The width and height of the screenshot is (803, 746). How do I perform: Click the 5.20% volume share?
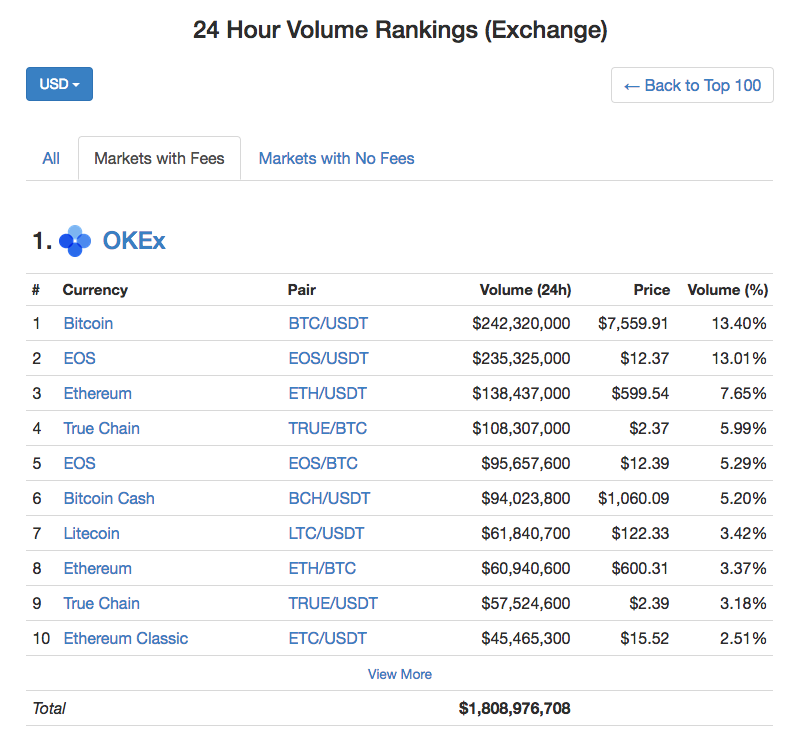point(743,498)
